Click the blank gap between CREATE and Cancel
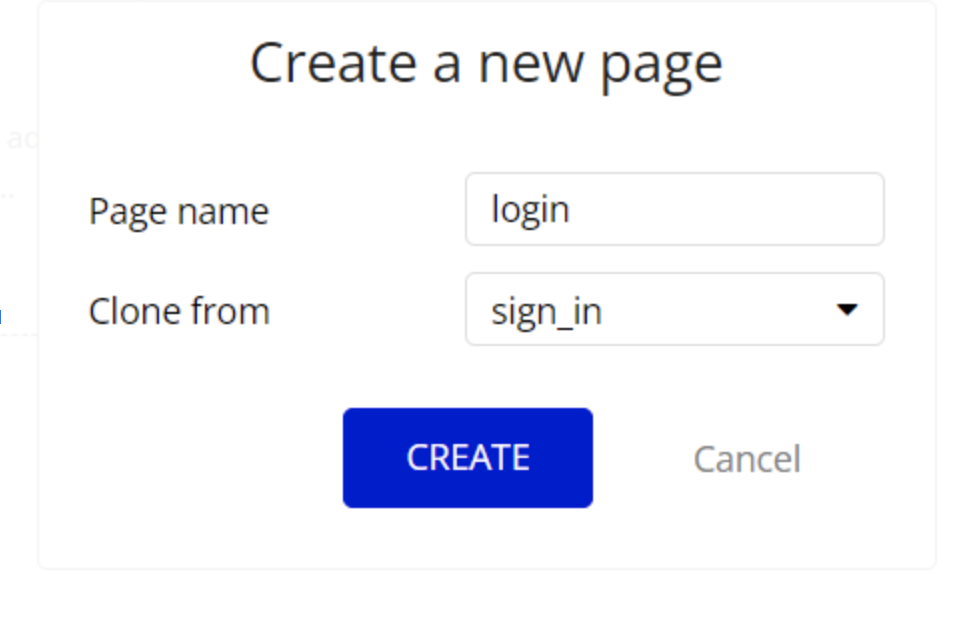Screen dimensions: 978x624 coord(642,459)
